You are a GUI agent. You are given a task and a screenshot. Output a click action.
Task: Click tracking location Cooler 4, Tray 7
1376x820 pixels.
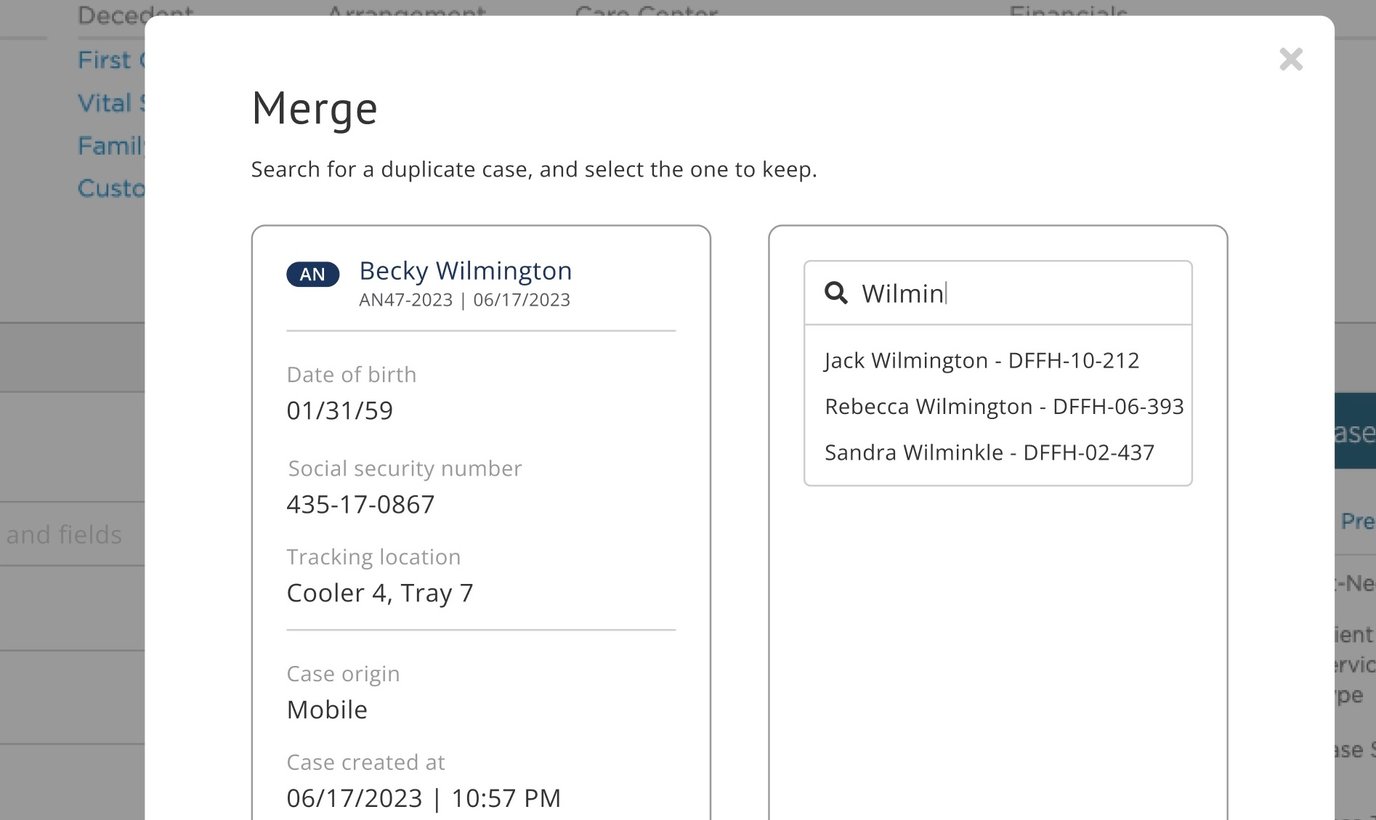pyautogui.click(x=380, y=593)
